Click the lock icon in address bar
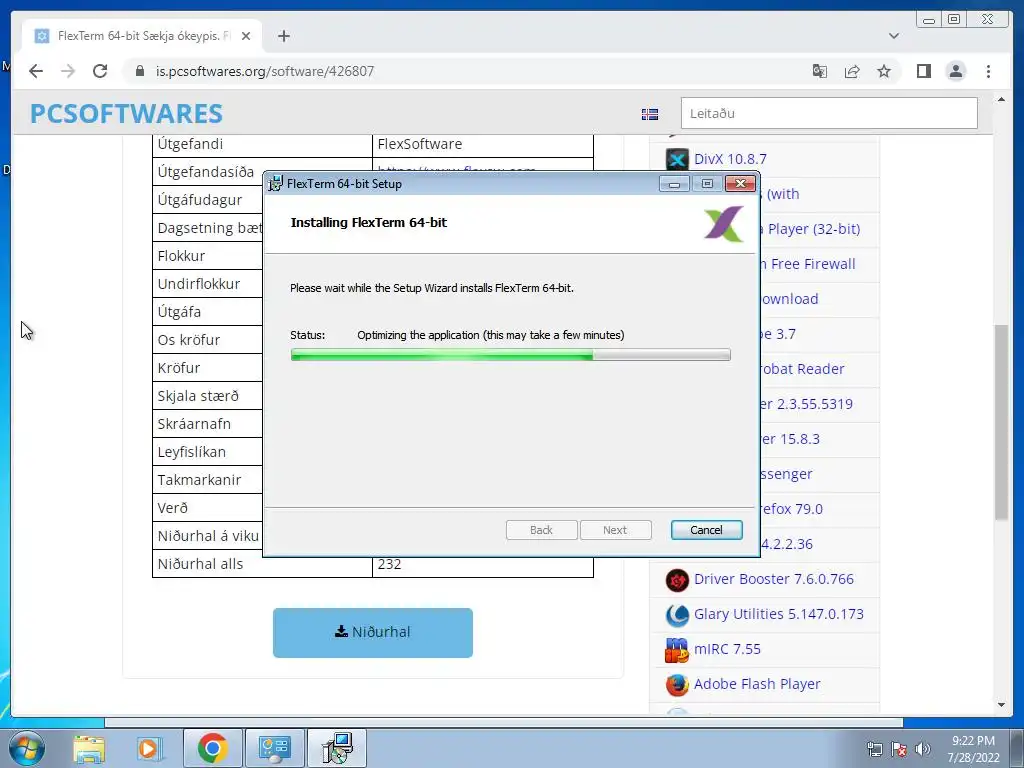The height and width of the screenshot is (768, 1024). 140,71
